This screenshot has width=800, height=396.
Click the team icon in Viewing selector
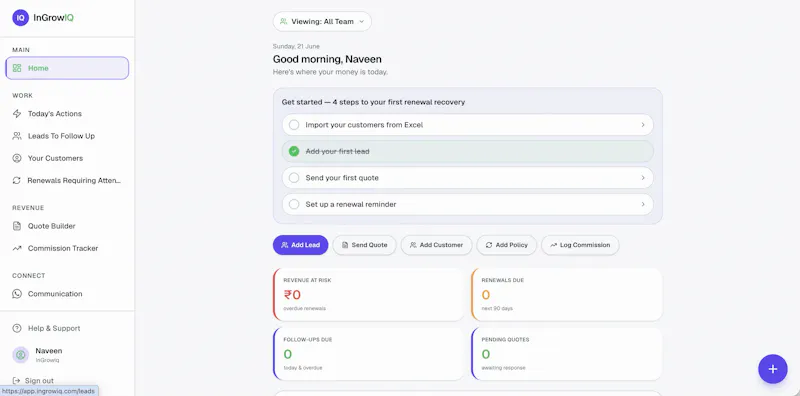(284, 21)
